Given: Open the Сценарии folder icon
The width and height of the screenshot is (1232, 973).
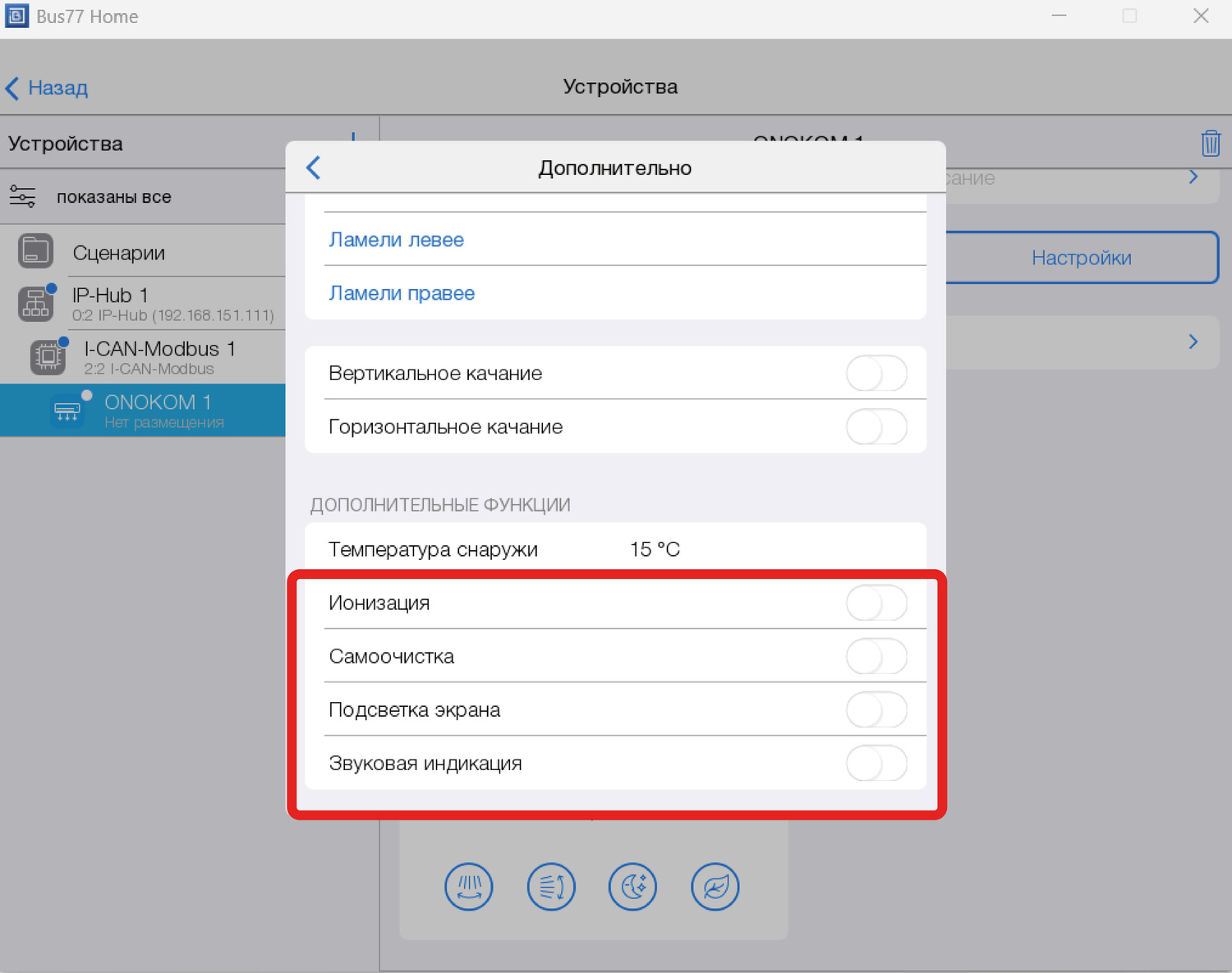Looking at the screenshot, I should pos(35,251).
